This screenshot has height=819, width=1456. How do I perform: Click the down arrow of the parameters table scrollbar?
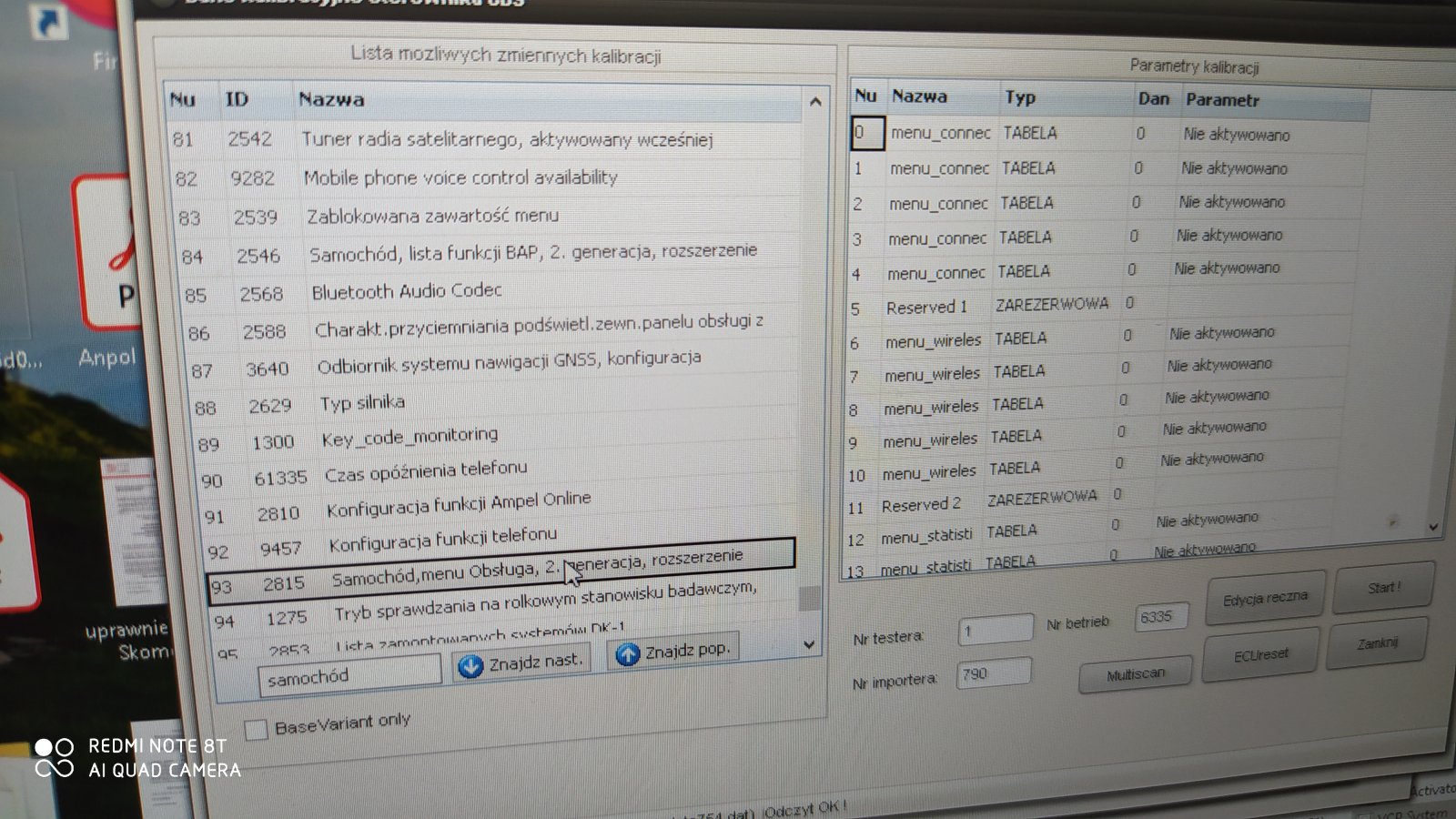point(1434,527)
